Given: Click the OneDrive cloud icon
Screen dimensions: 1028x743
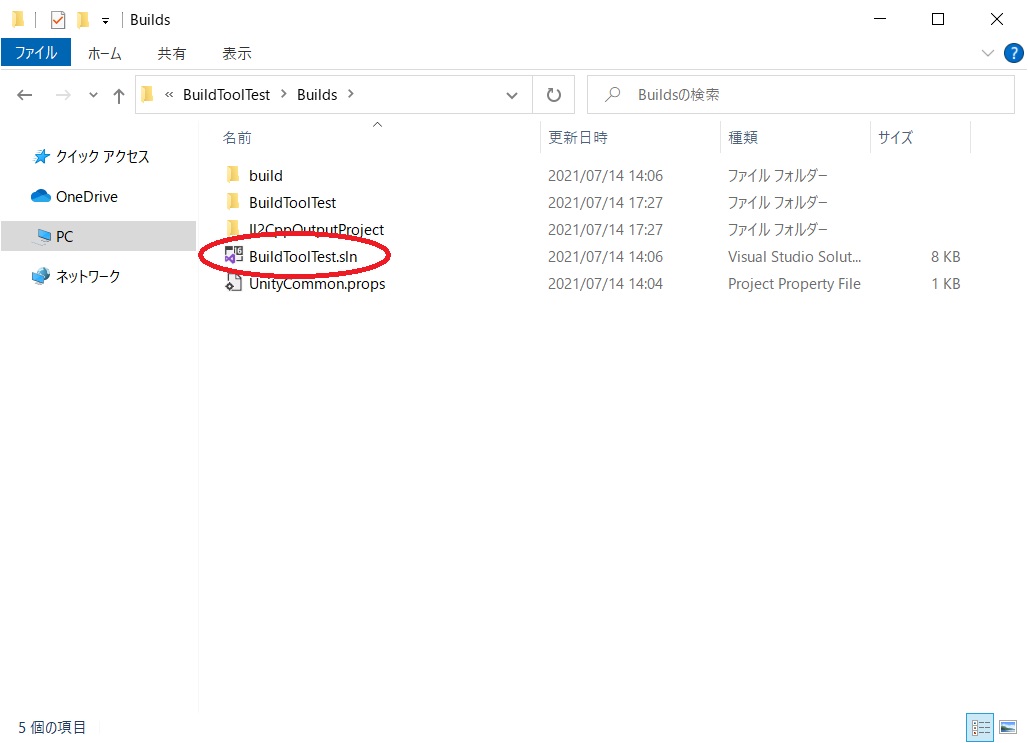Looking at the screenshot, I should [41, 196].
